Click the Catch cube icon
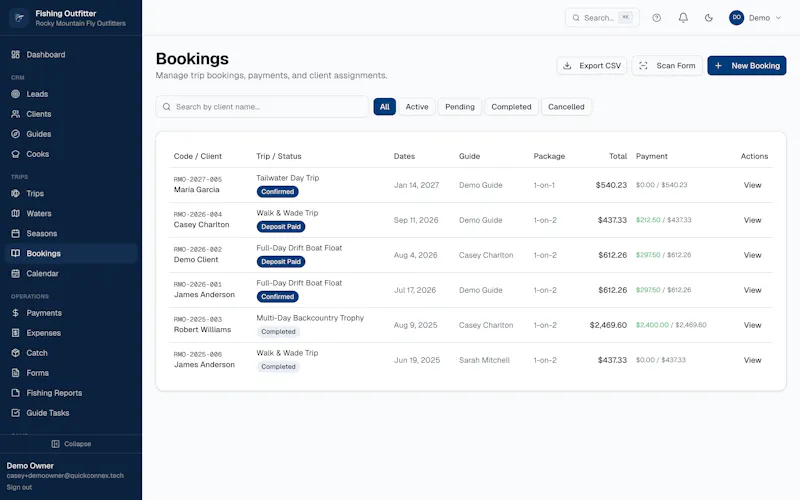The height and width of the screenshot is (500, 800). point(16,353)
